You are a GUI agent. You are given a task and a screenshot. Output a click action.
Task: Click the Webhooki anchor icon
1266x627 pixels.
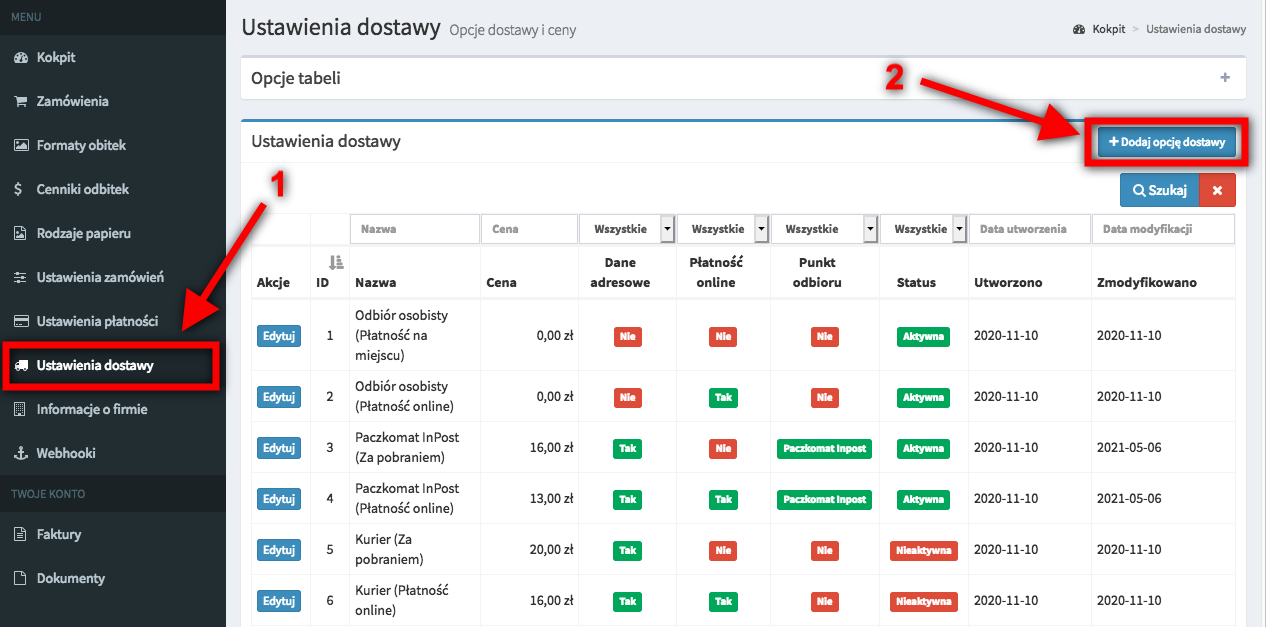20,454
